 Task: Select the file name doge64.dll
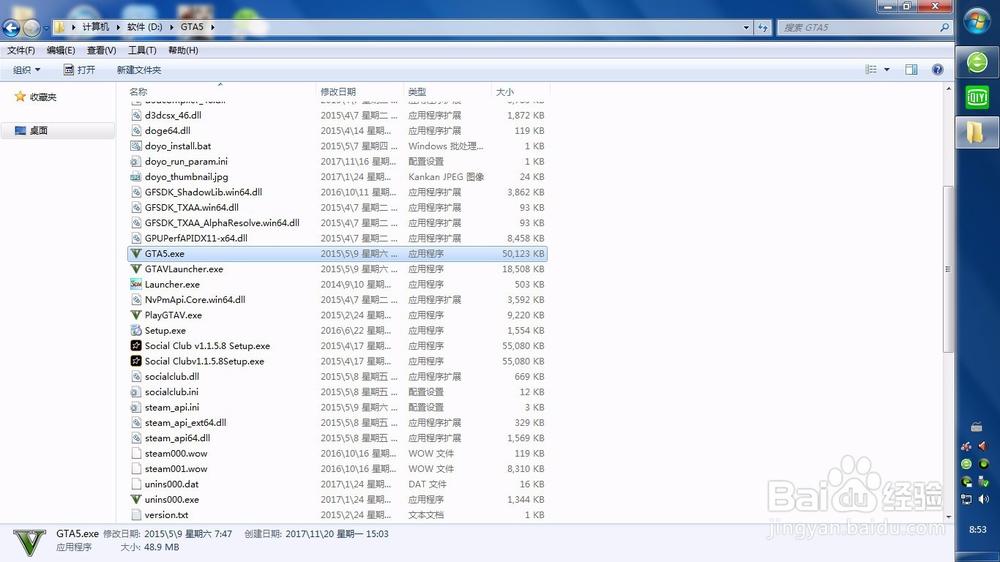point(168,131)
